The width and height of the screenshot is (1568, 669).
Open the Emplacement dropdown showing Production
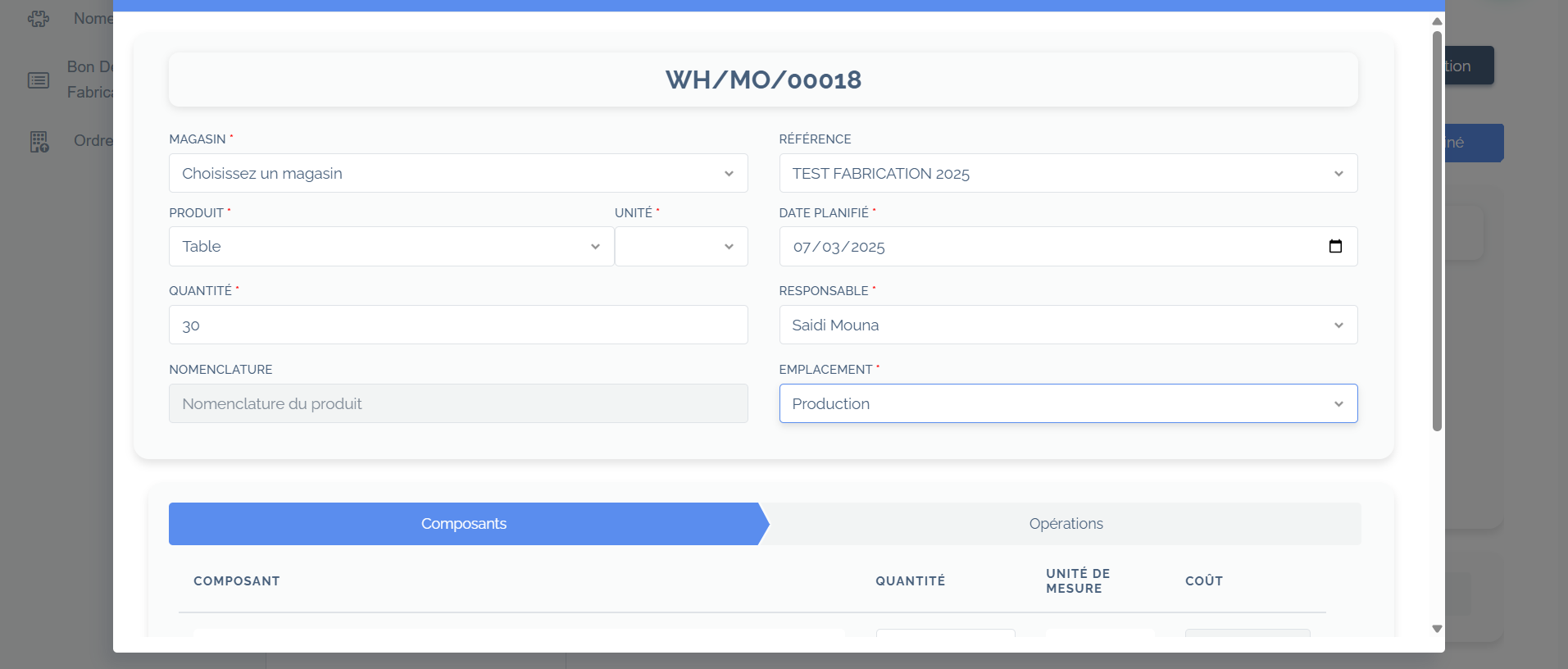[1068, 403]
